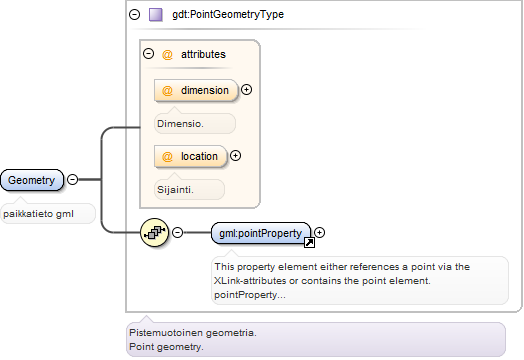This screenshot has width=524, height=360.
Task: Select the location attribute node
Action: (x=190, y=156)
